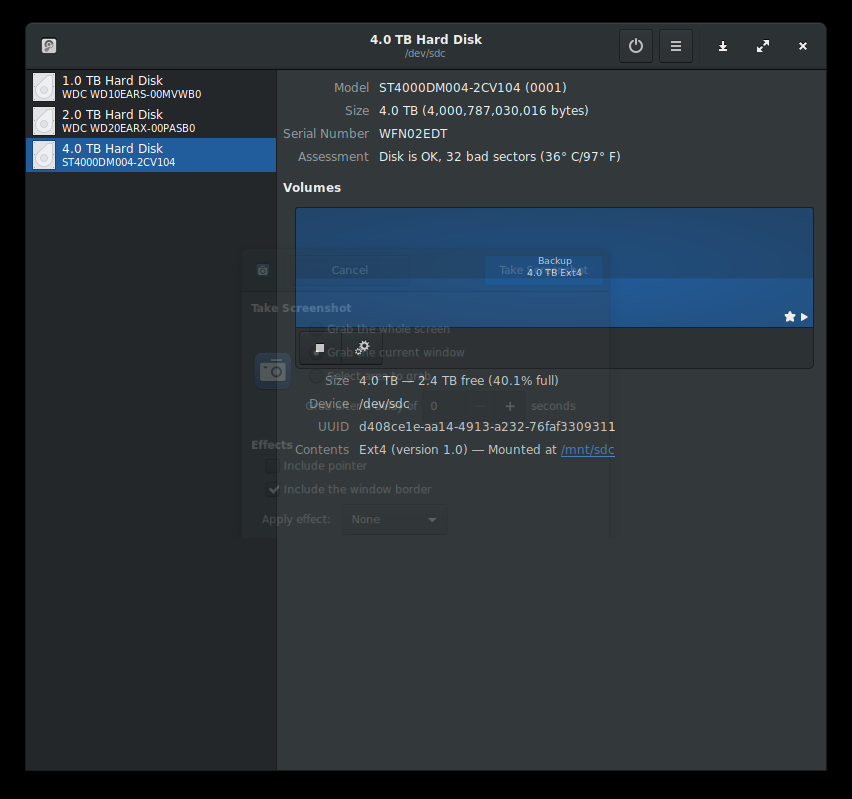Open the Apply effect dropdown set to None
The image size is (852, 799).
click(x=393, y=519)
